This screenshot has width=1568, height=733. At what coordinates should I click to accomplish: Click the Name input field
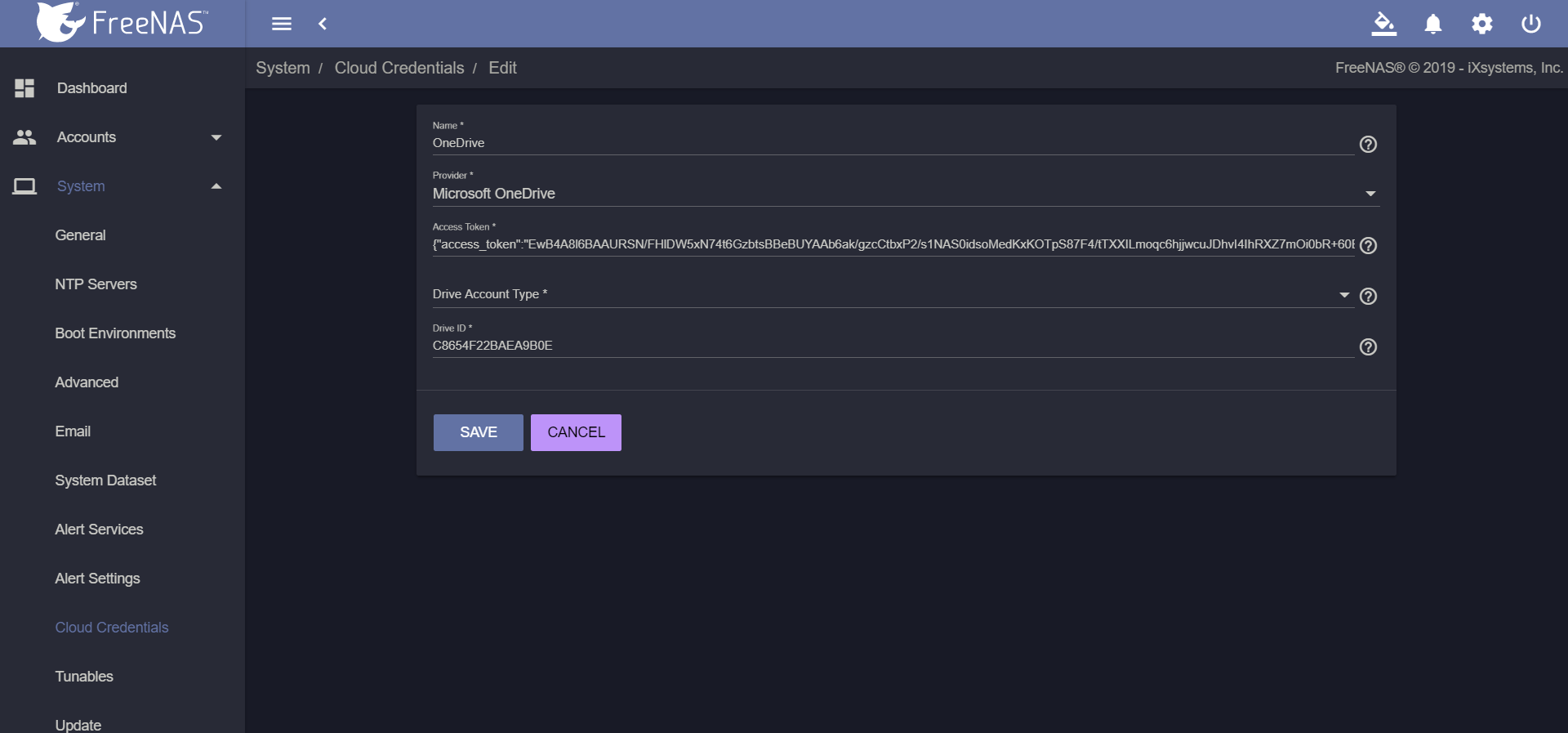893,143
